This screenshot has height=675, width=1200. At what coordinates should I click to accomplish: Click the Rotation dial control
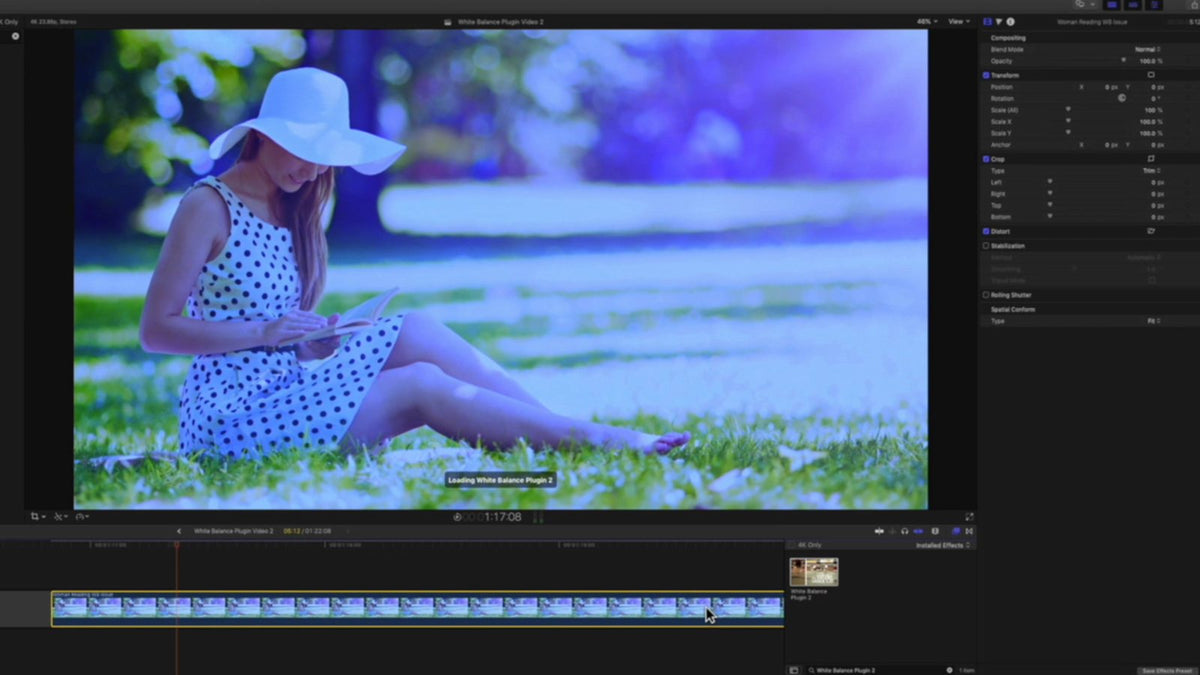pos(1122,98)
